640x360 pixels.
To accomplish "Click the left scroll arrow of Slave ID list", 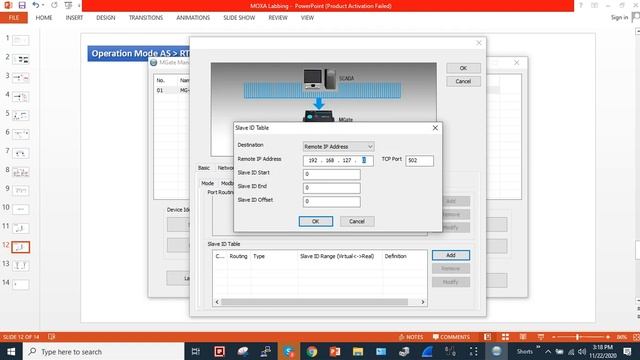I will [217, 302].
